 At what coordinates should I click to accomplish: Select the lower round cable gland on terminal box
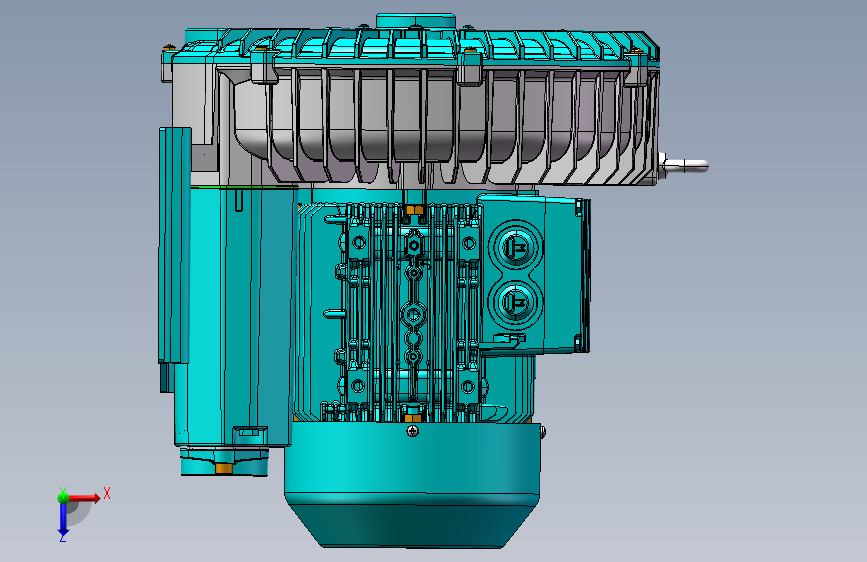pos(514,302)
